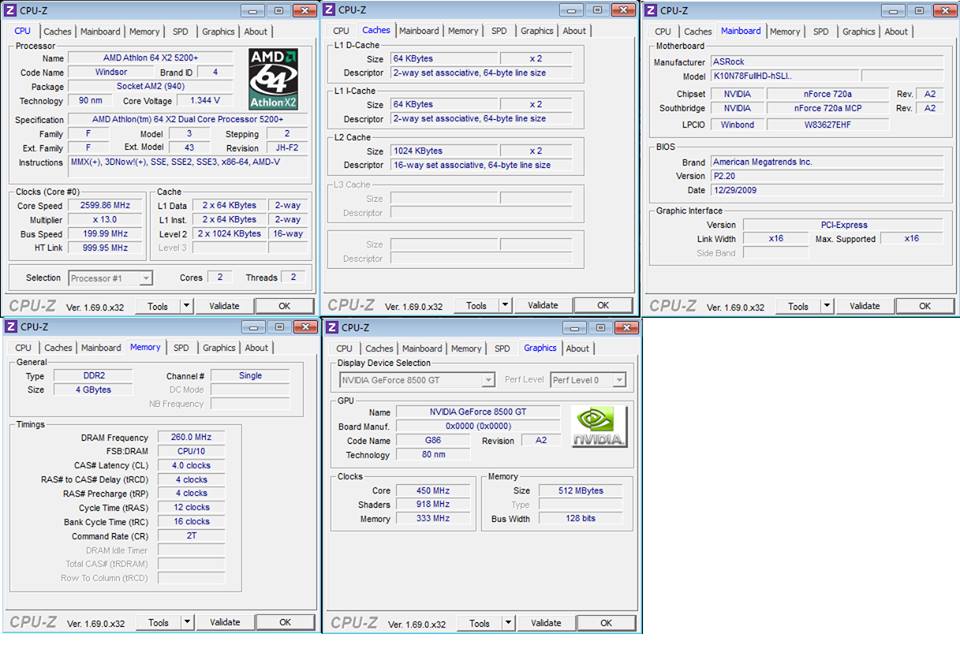The height and width of the screenshot is (660, 960).
Task: Click the Core Voltage value 1.344 V
Action: tap(205, 100)
